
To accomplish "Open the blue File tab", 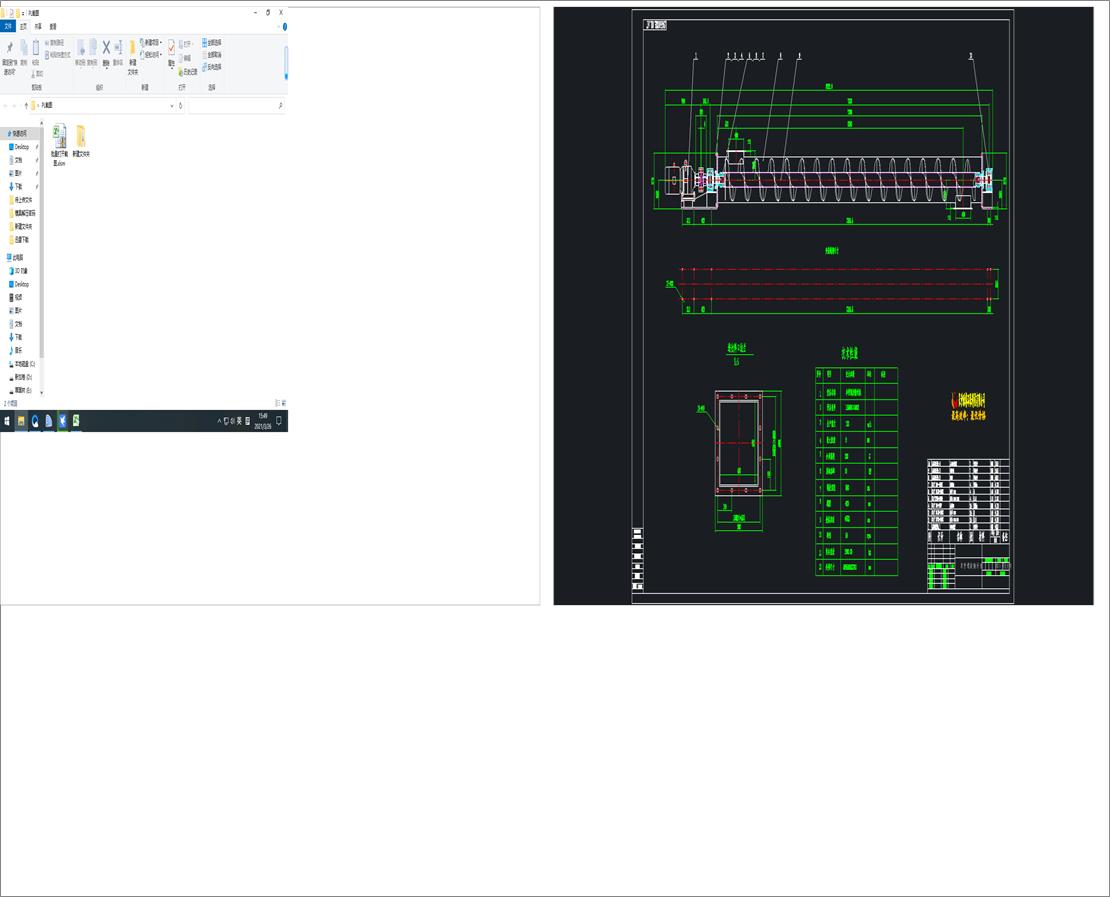I will 8,26.
